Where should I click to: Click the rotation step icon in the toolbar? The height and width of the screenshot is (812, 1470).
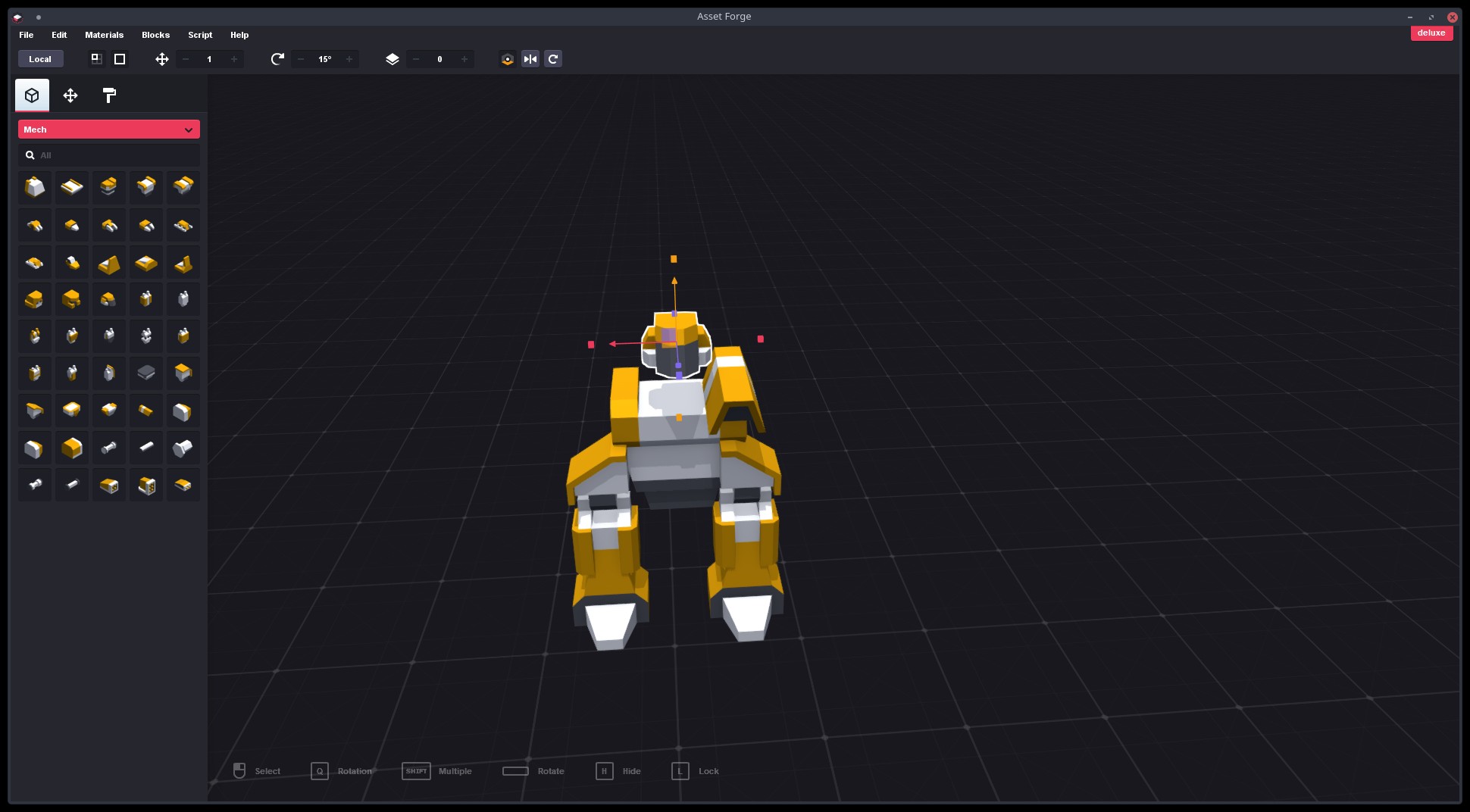tap(277, 59)
